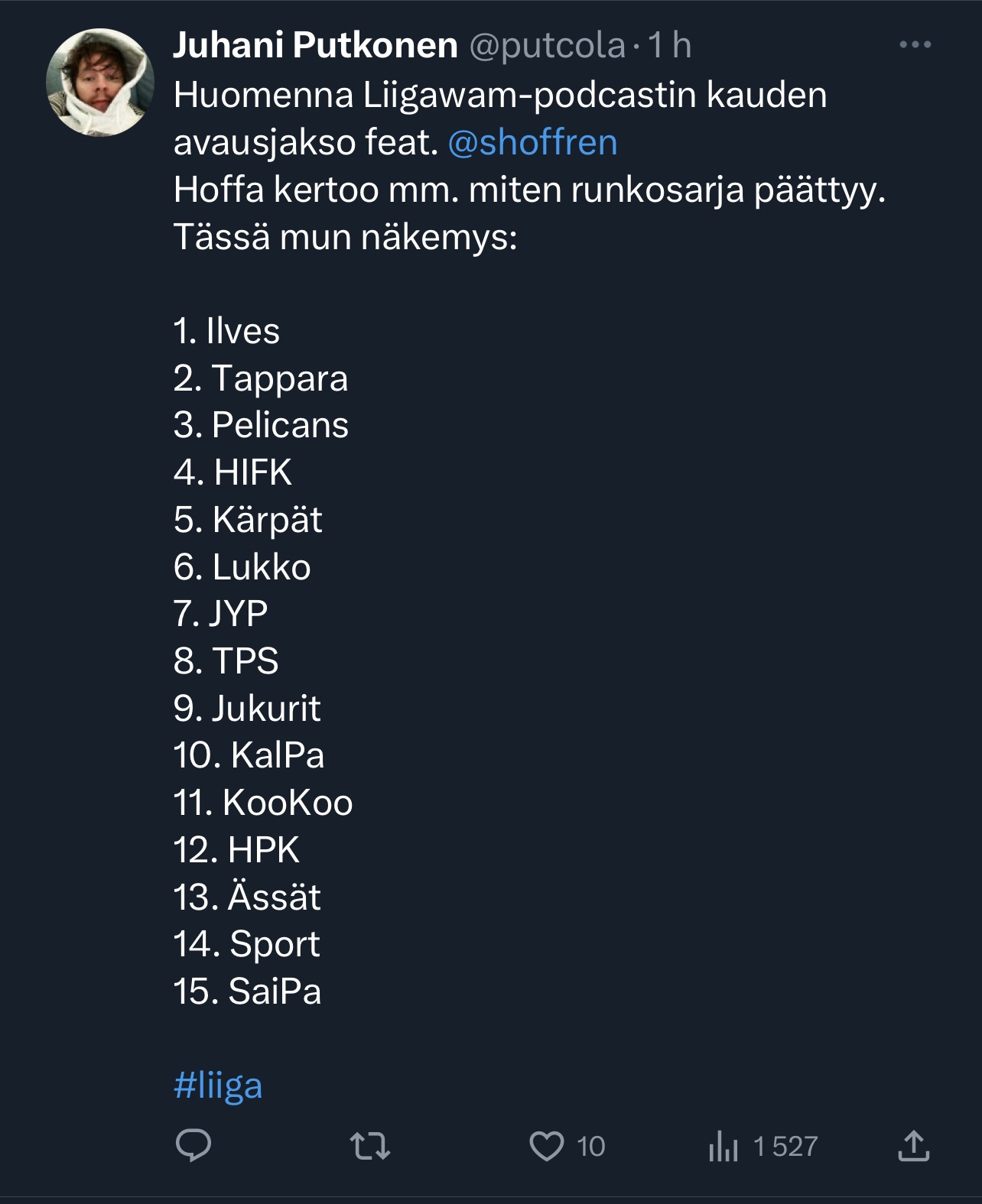Click the views bar chart icon

click(723, 1147)
